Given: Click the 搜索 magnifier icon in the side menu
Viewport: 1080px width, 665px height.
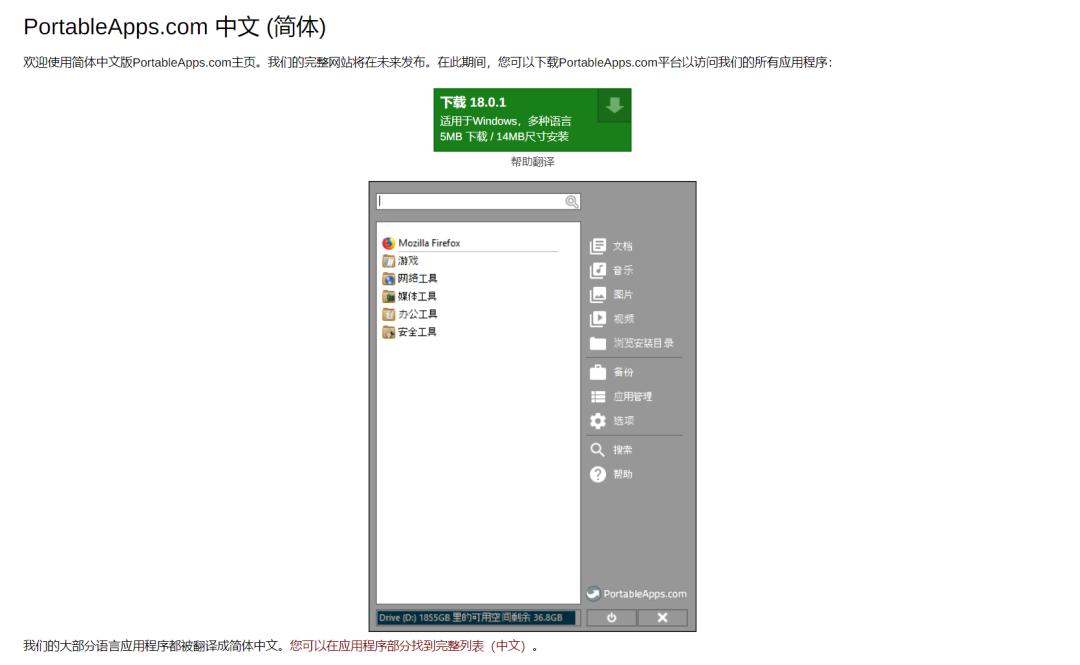Looking at the screenshot, I should pos(598,450).
